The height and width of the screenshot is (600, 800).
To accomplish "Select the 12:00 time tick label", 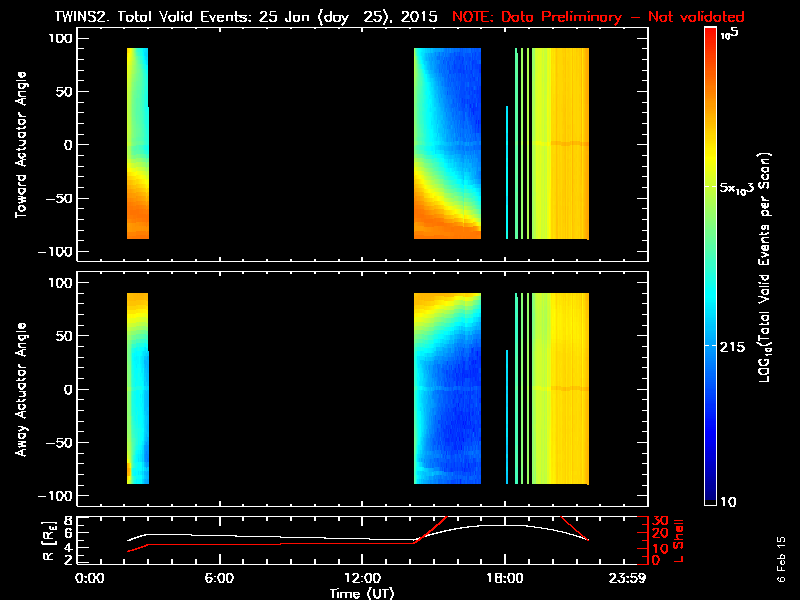I will click(x=364, y=578).
